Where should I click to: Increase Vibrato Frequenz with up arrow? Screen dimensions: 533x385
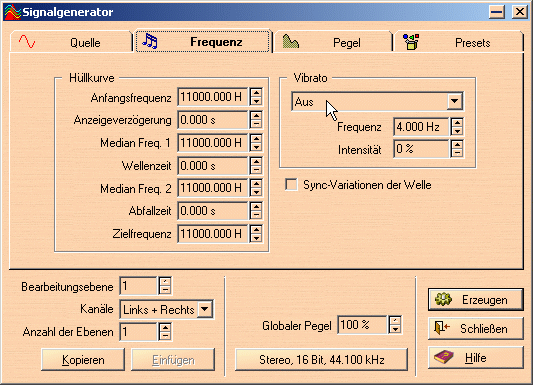(x=457, y=122)
